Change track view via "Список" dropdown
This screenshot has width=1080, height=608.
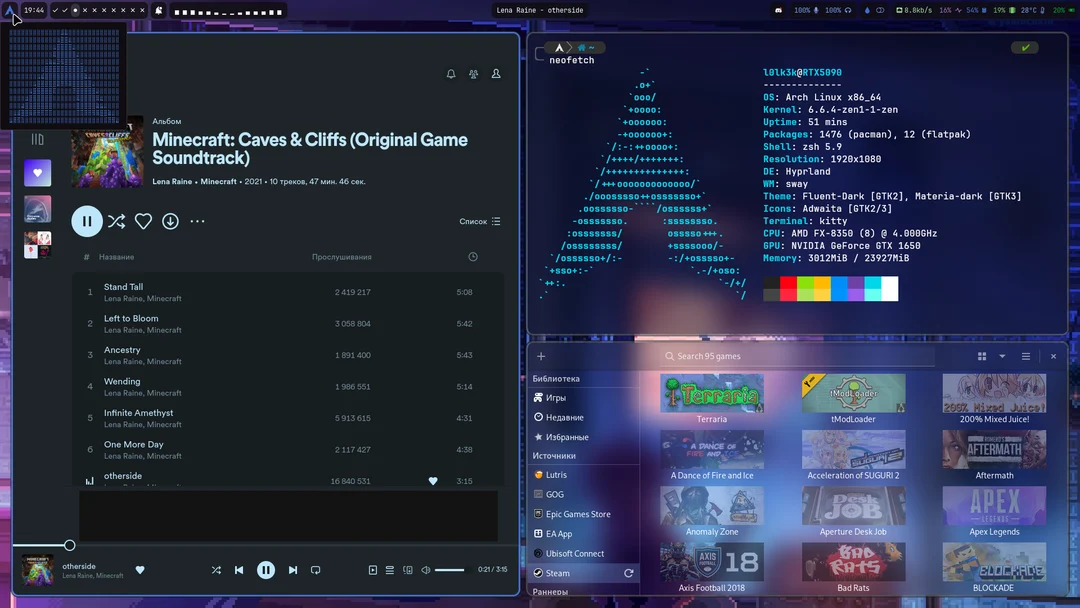[479, 222]
